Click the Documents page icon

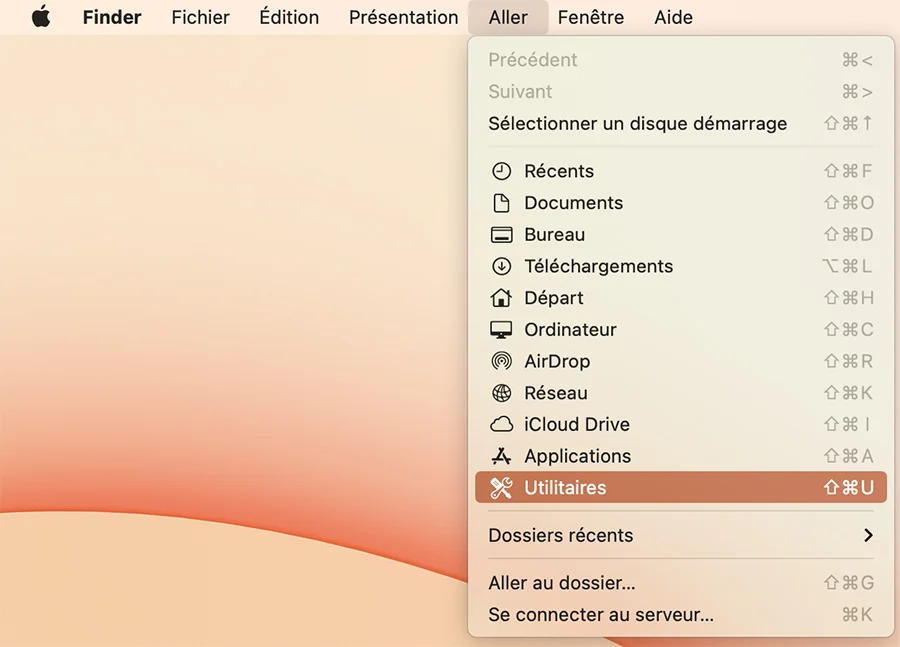(502, 203)
